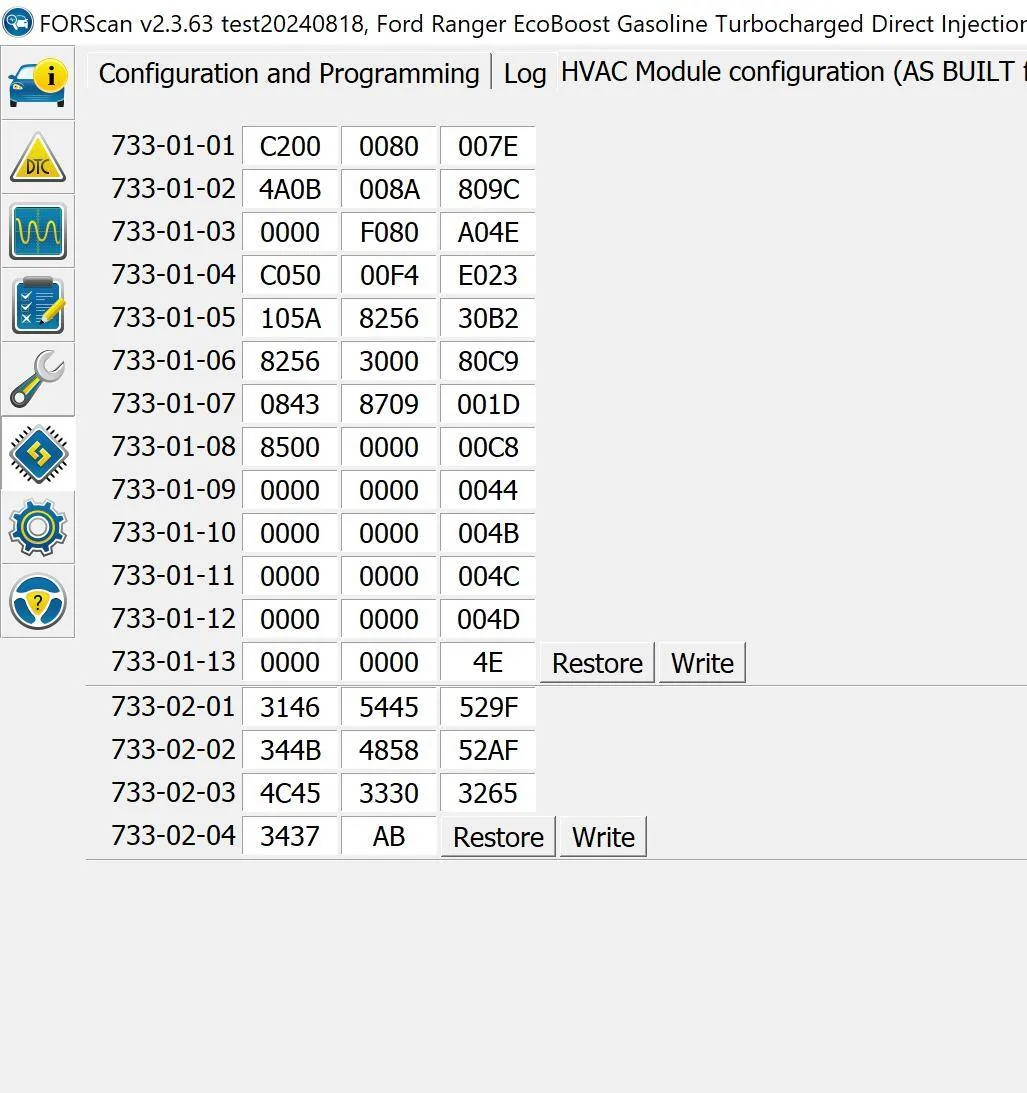Edit field 00F4 in row 733-01-04
Screen dimensions: 1027x1093
point(389,275)
